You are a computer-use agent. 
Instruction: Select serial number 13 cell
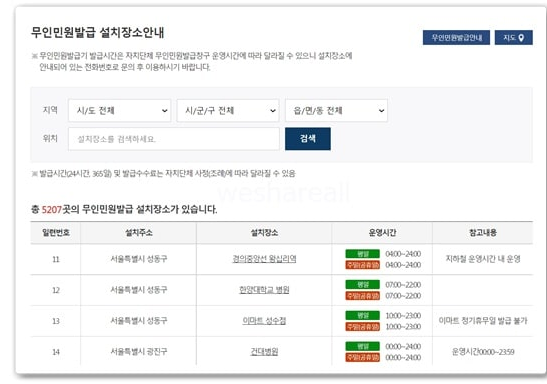[x=56, y=321]
